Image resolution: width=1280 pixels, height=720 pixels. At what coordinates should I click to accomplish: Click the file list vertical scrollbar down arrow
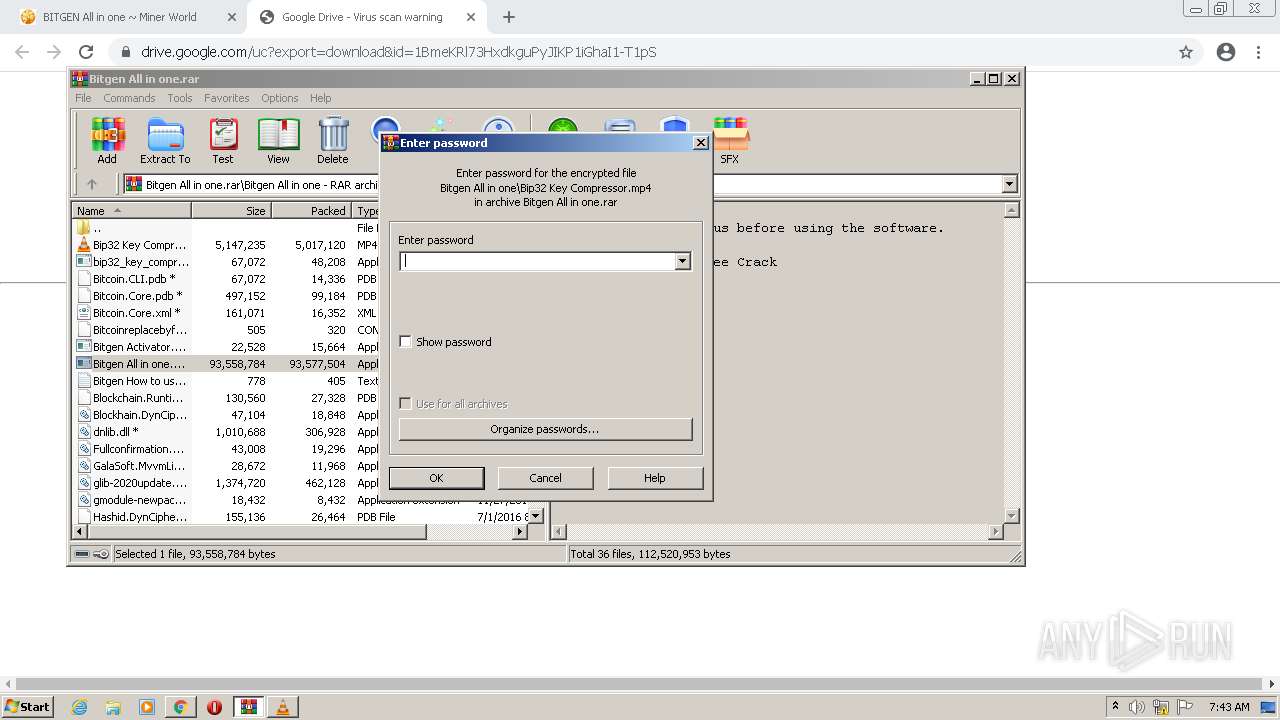tap(536, 516)
